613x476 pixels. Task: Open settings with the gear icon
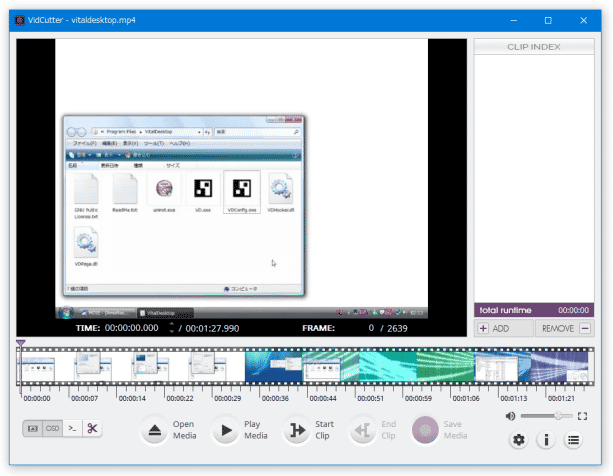pyautogui.click(x=518, y=440)
